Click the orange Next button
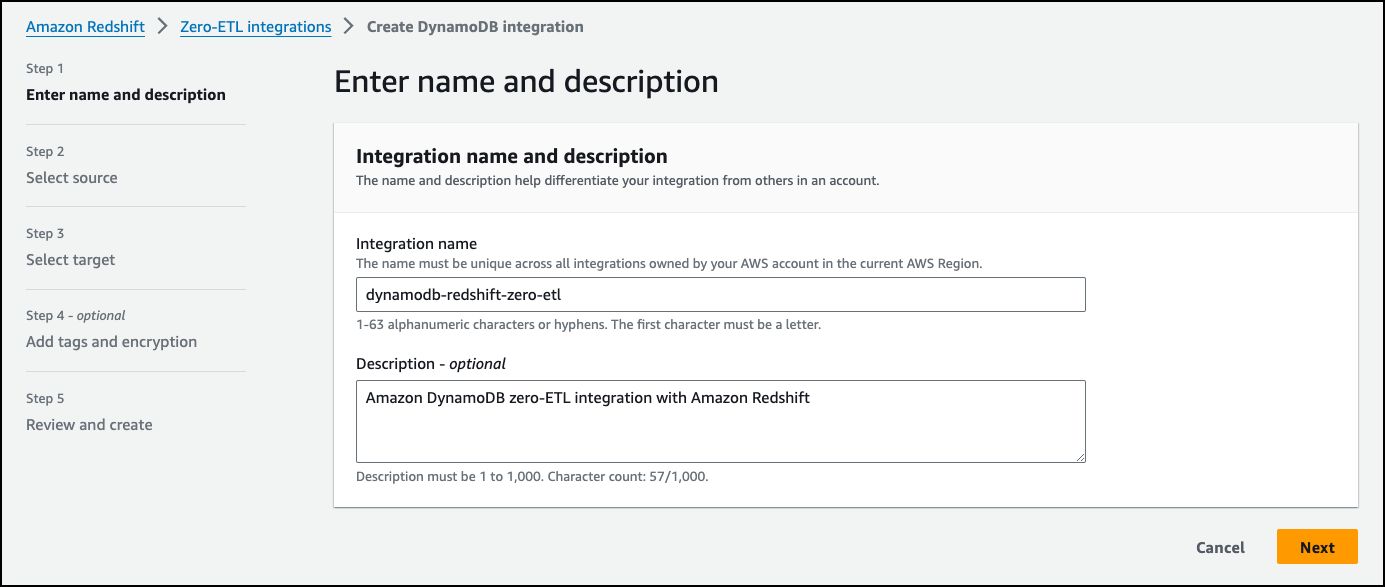 point(1317,547)
